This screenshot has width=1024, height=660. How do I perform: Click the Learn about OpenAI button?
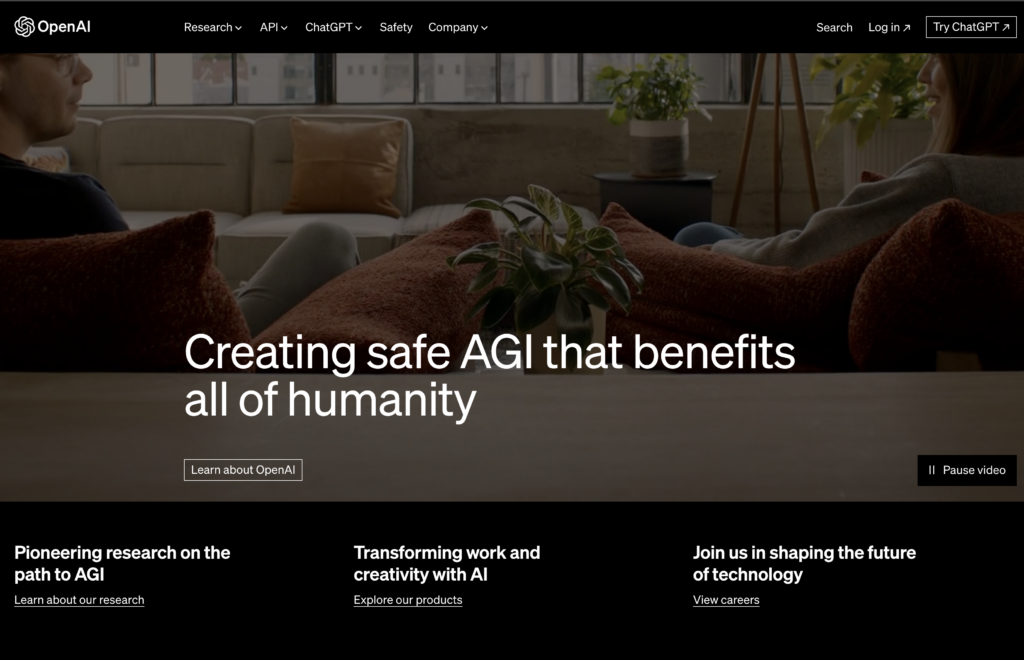click(x=243, y=470)
